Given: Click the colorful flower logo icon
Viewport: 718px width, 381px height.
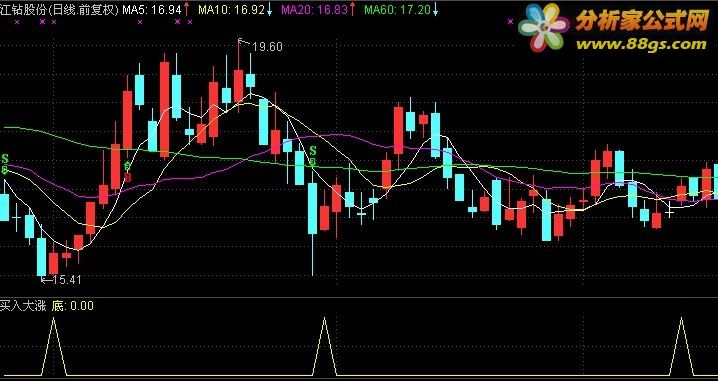Looking at the screenshot, I should pyautogui.click(x=543, y=27).
